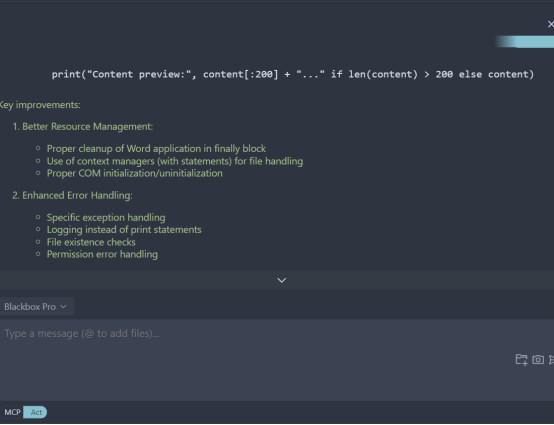554x425 pixels.
Task: Click the Enhanced Error Handling item
Action: 72,195
